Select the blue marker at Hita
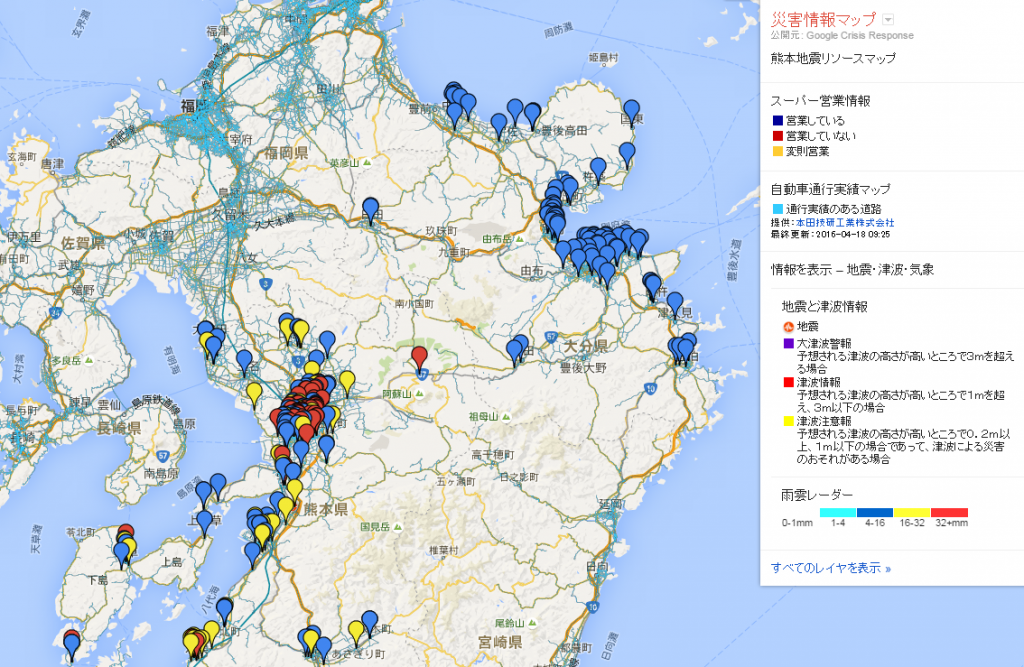This screenshot has height=667, width=1024. pos(371,209)
